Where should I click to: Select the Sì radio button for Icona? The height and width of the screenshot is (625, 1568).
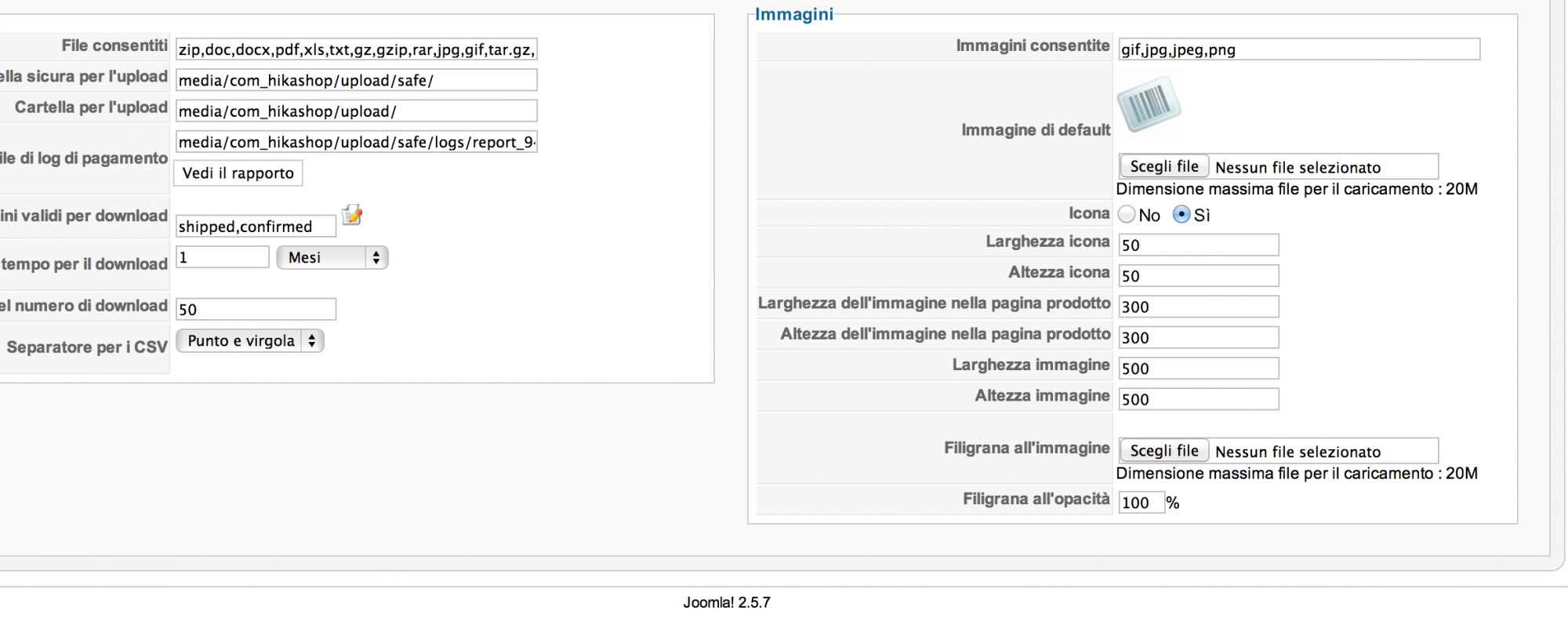[x=1181, y=214]
